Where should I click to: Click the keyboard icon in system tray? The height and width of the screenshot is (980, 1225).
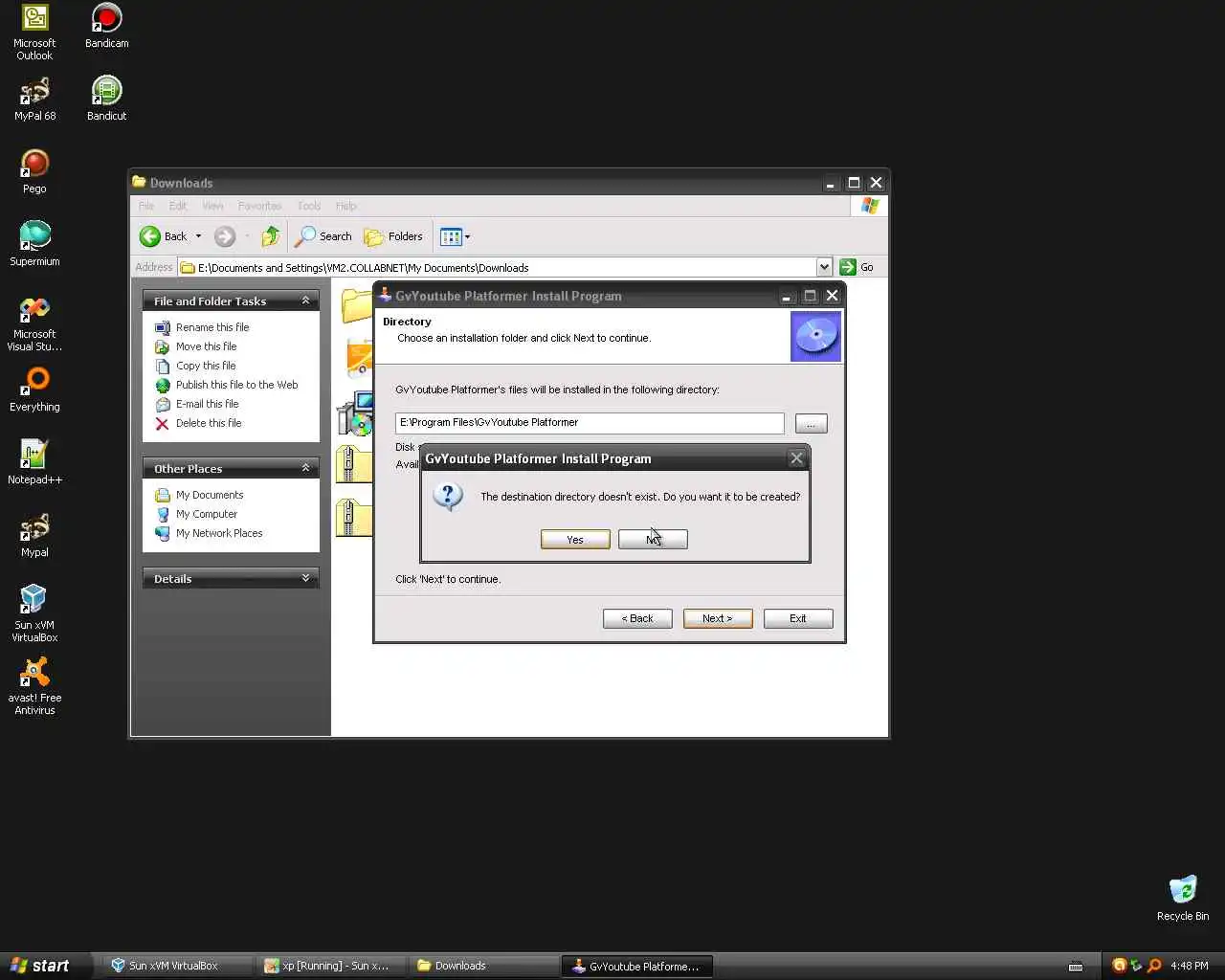click(x=1076, y=966)
